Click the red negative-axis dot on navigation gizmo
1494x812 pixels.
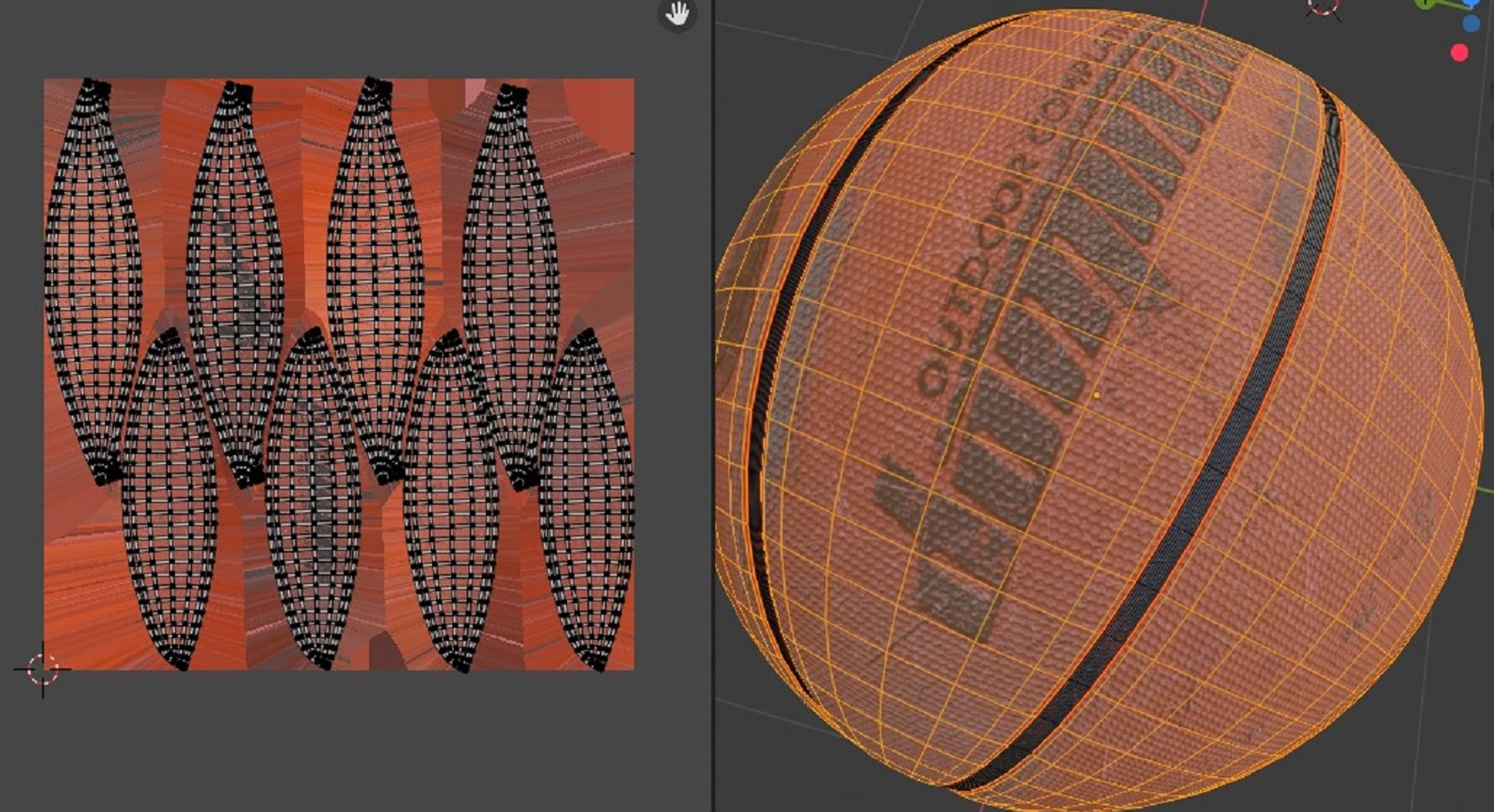[x=1460, y=53]
